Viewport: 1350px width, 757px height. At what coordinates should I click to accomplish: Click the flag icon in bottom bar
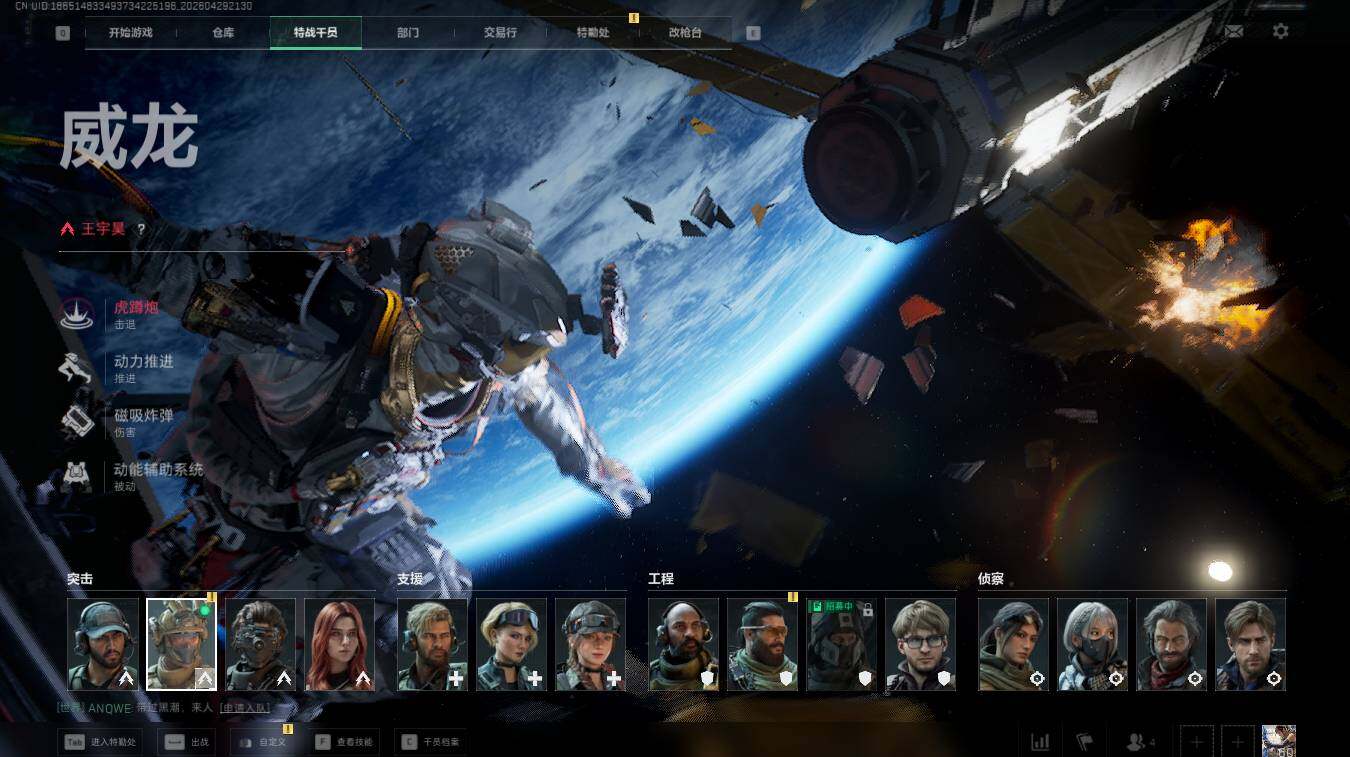[x=1085, y=742]
